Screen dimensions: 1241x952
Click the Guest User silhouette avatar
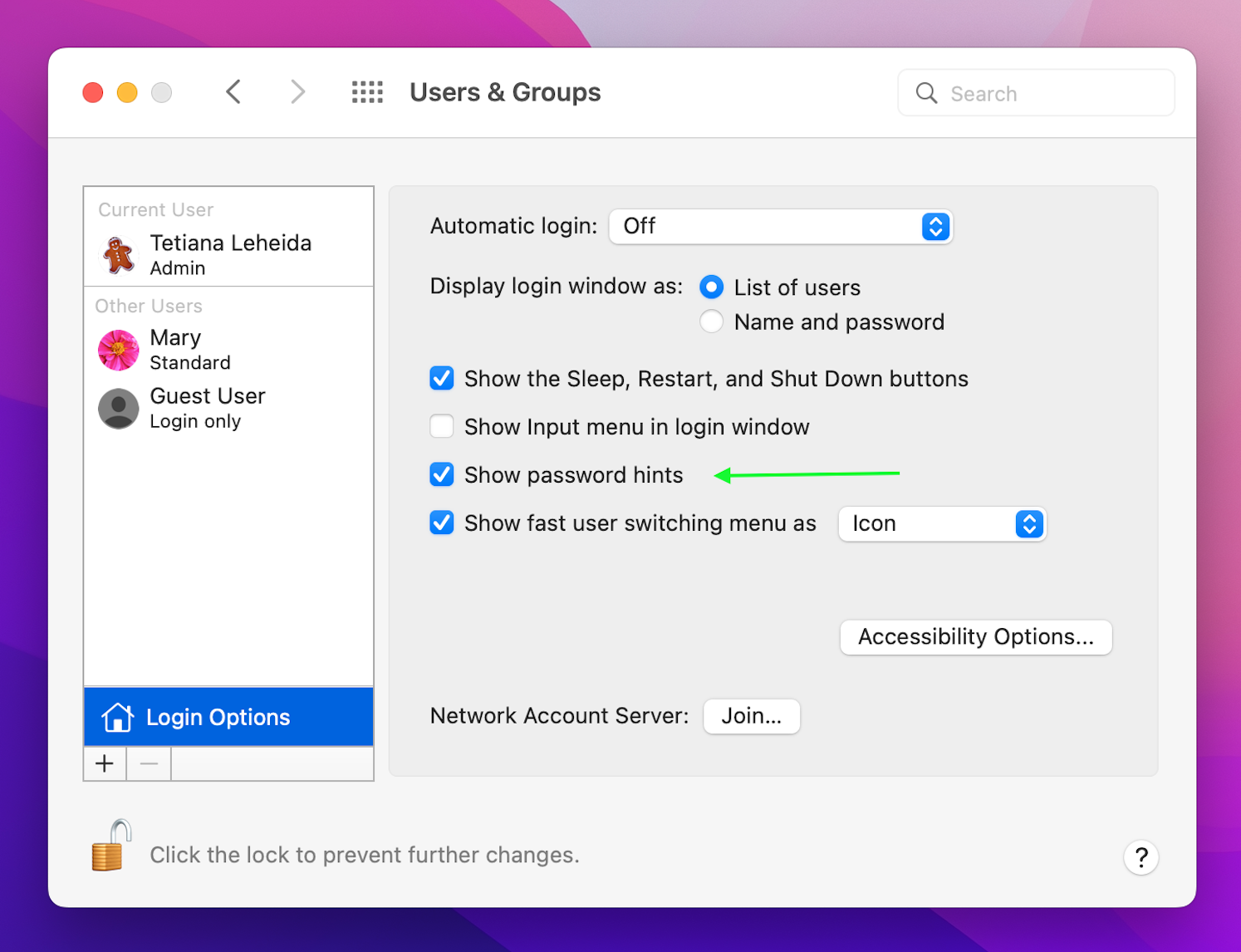[x=119, y=409]
